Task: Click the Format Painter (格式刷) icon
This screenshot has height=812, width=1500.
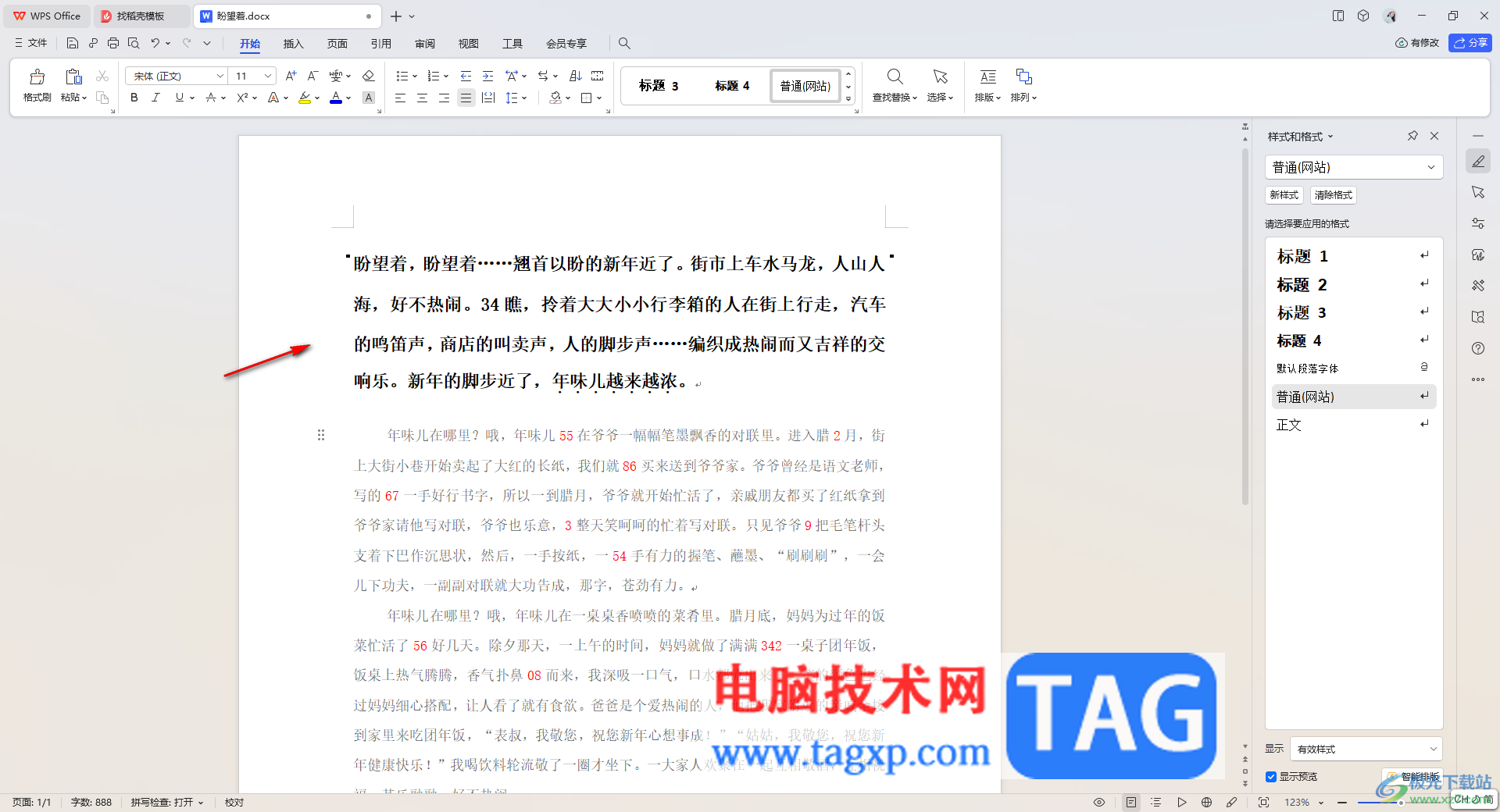Action: tap(37, 77)
